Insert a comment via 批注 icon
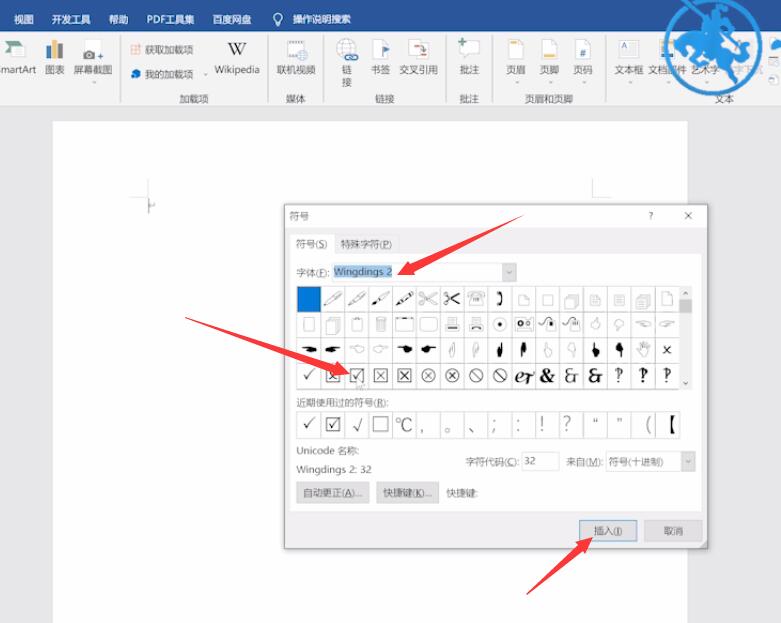Viewport: 781px width, 623px height. pyautogui.click(x=469, y=49)
